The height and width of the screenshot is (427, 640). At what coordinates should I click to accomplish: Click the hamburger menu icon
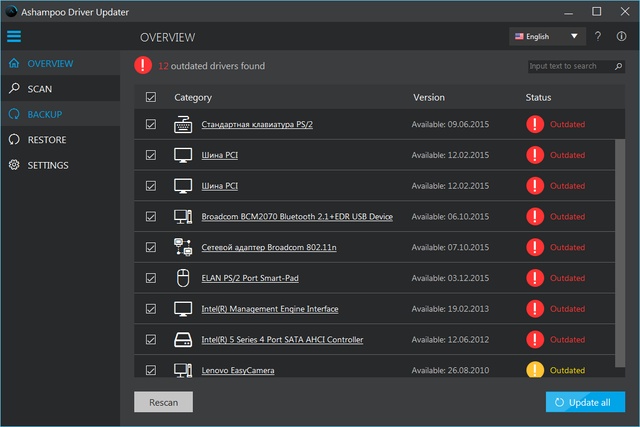point(14,37)
